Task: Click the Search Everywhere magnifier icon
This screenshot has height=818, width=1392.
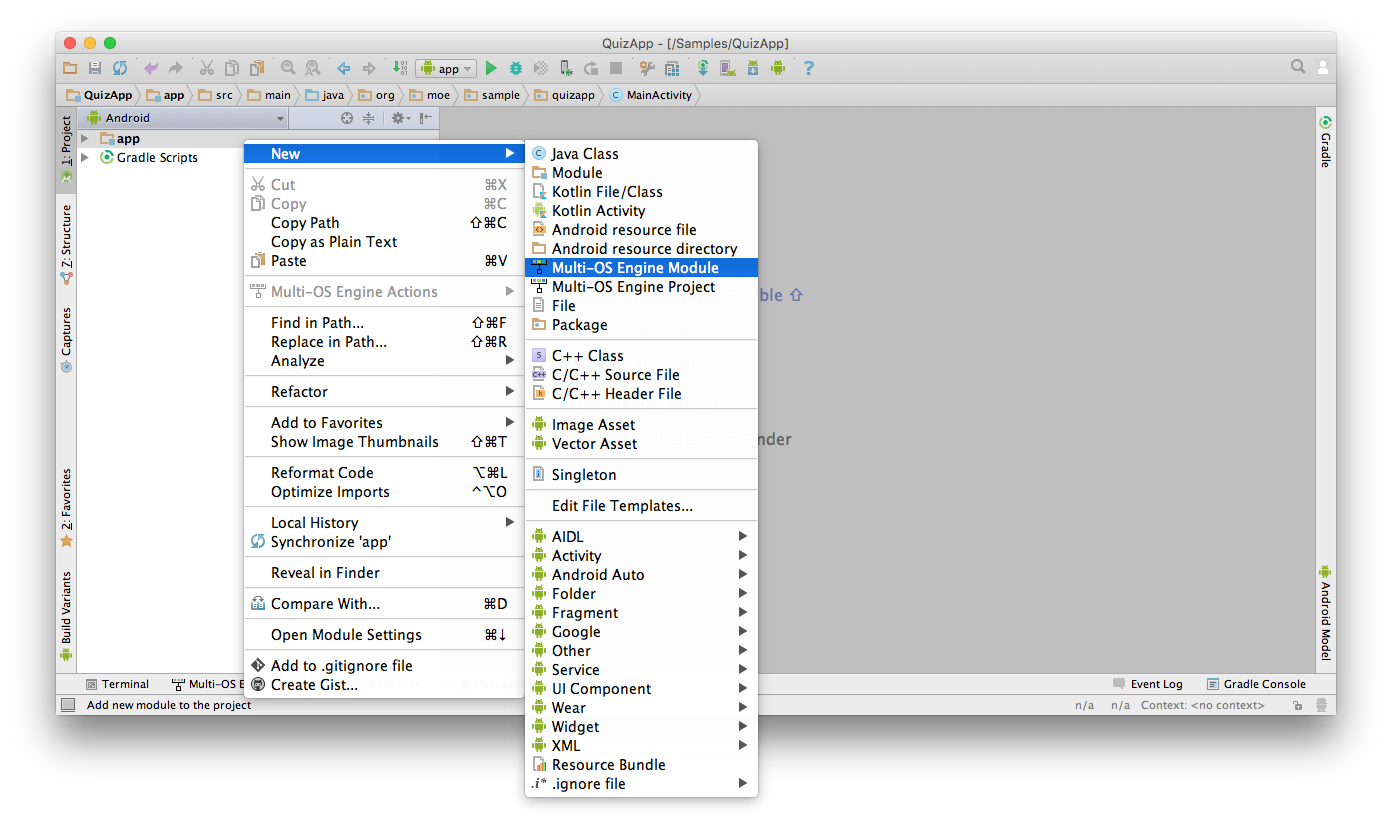Action: point(1298,67)
